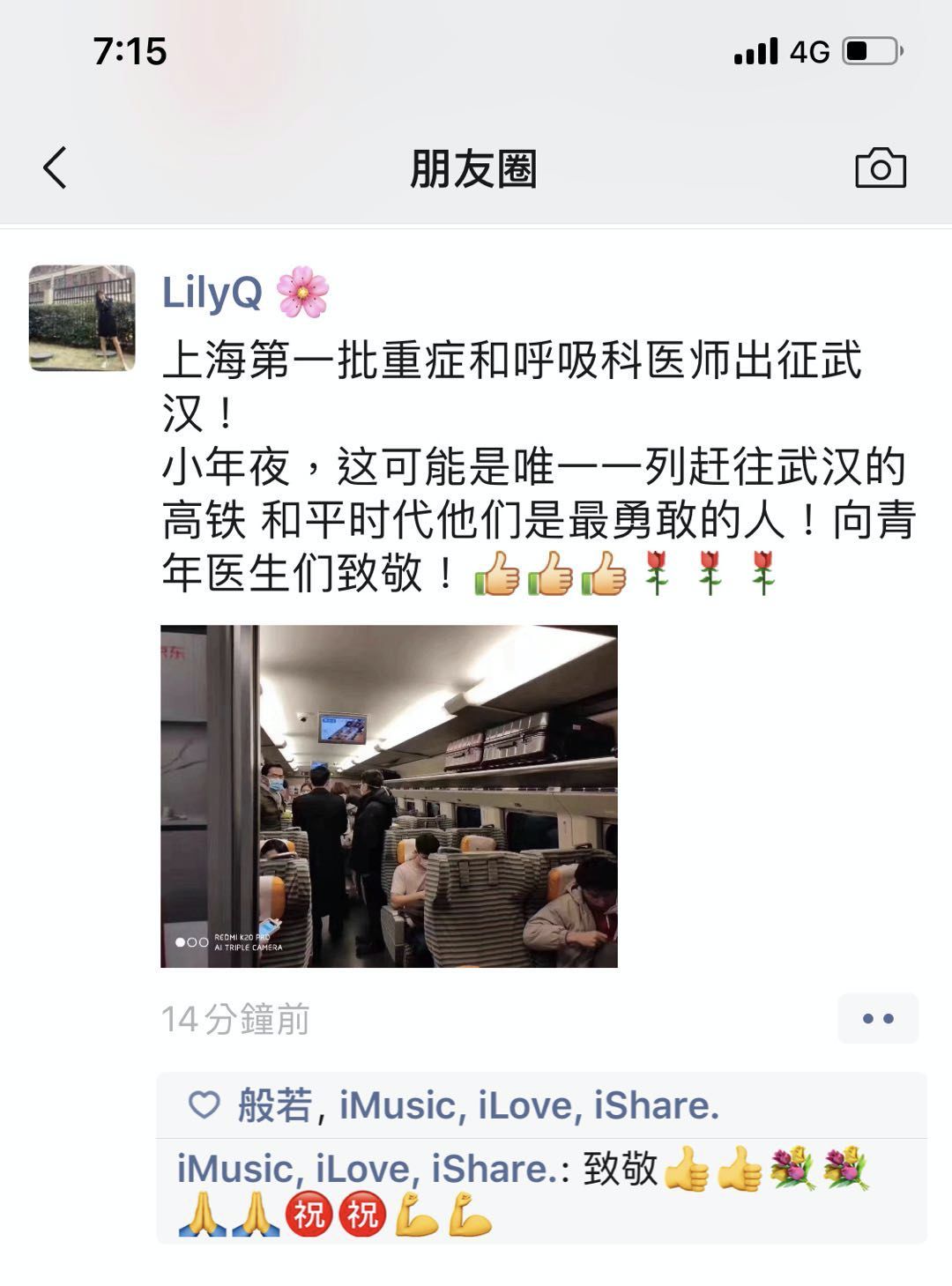
Task: Tap the 朋友圈 title header
Action: coord(473,168)
